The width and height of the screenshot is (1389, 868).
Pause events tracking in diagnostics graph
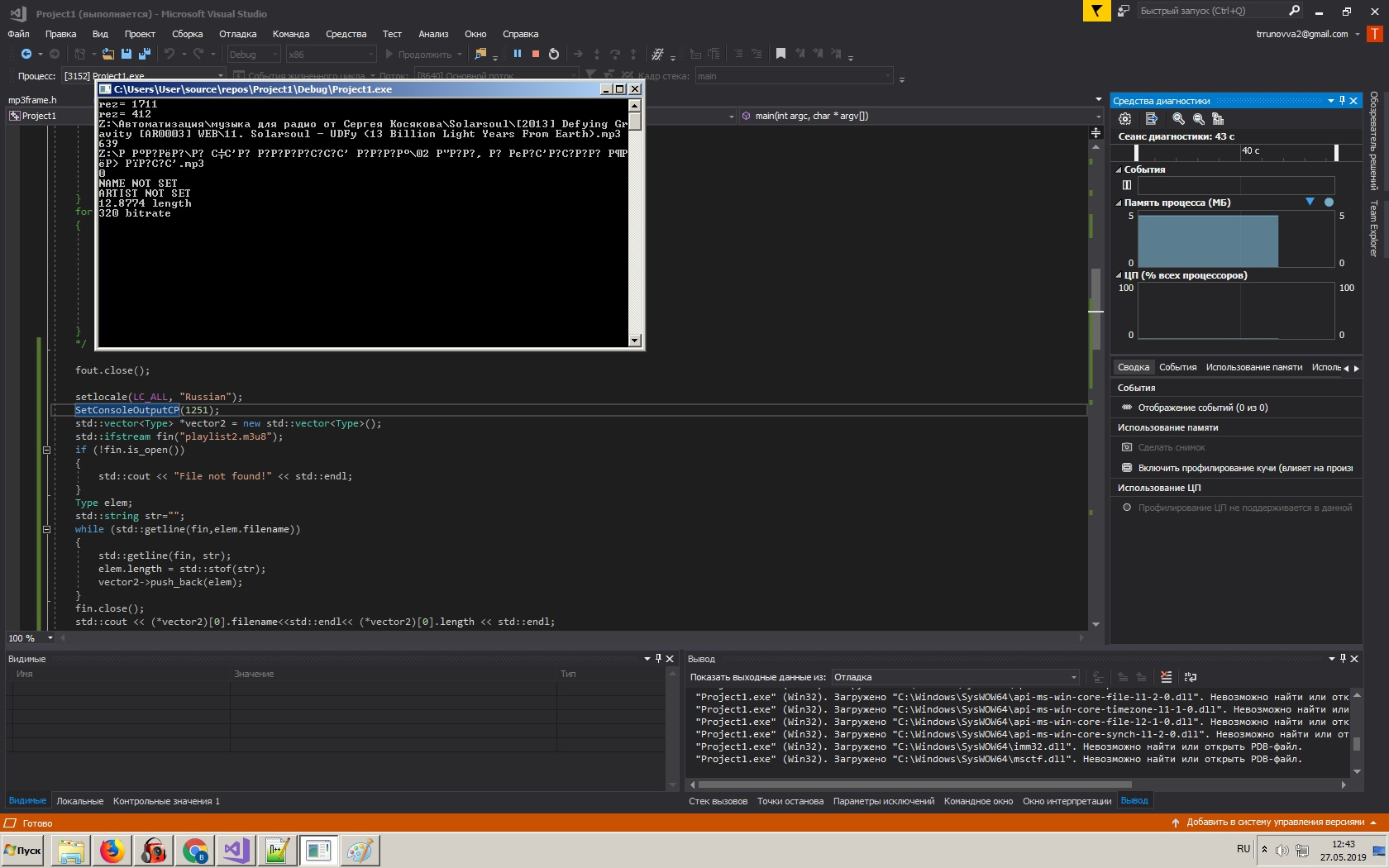(x=1126, y=185)
